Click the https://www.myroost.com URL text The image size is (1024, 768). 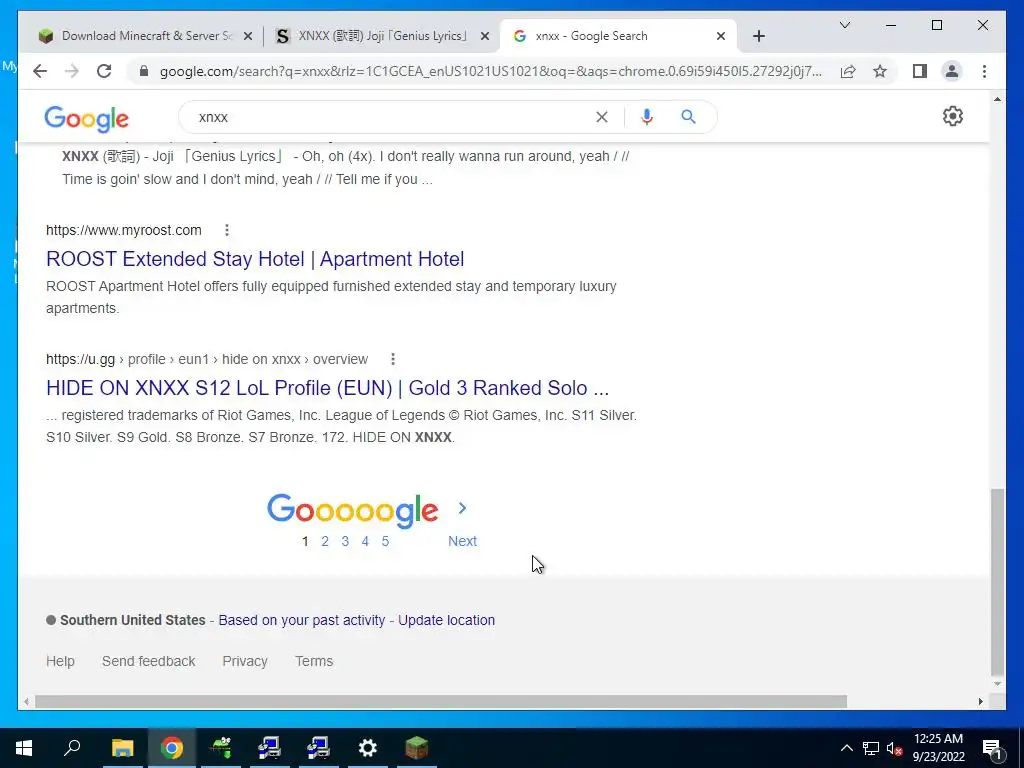pos(124,230)
